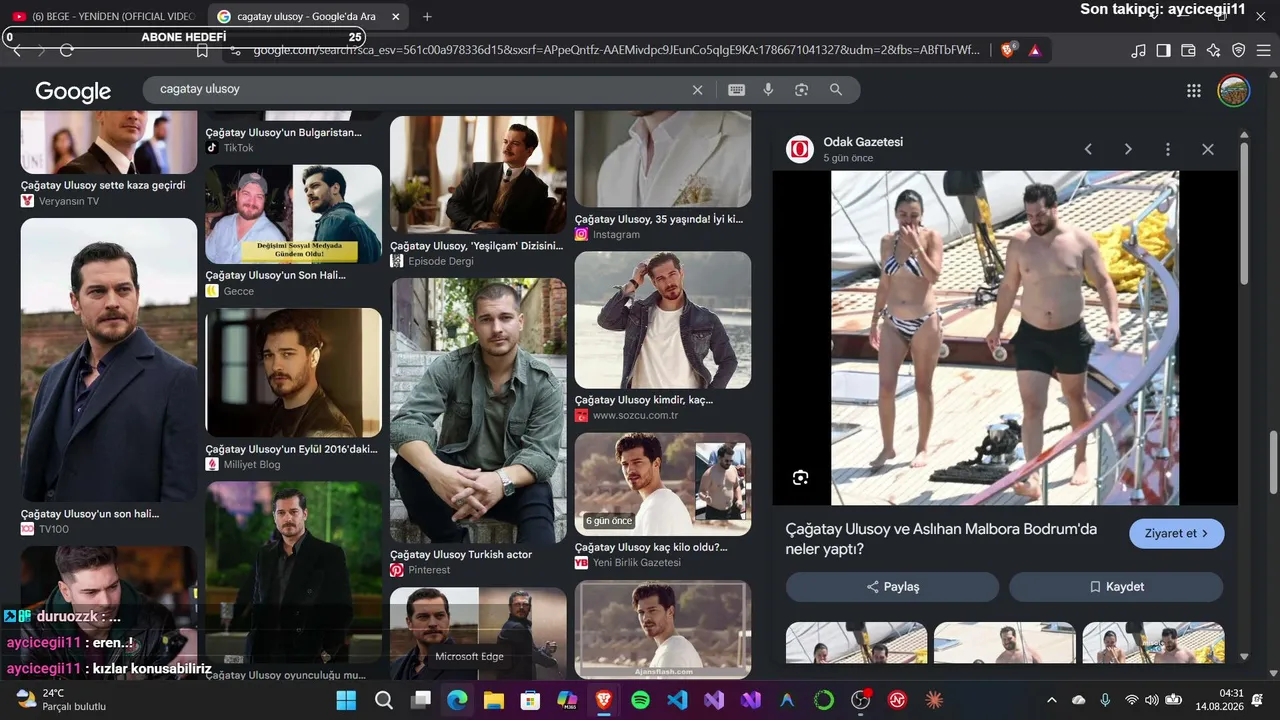
Task: Open the Google account avatar
Action: pyautogui.click(x=1233, y=91)
